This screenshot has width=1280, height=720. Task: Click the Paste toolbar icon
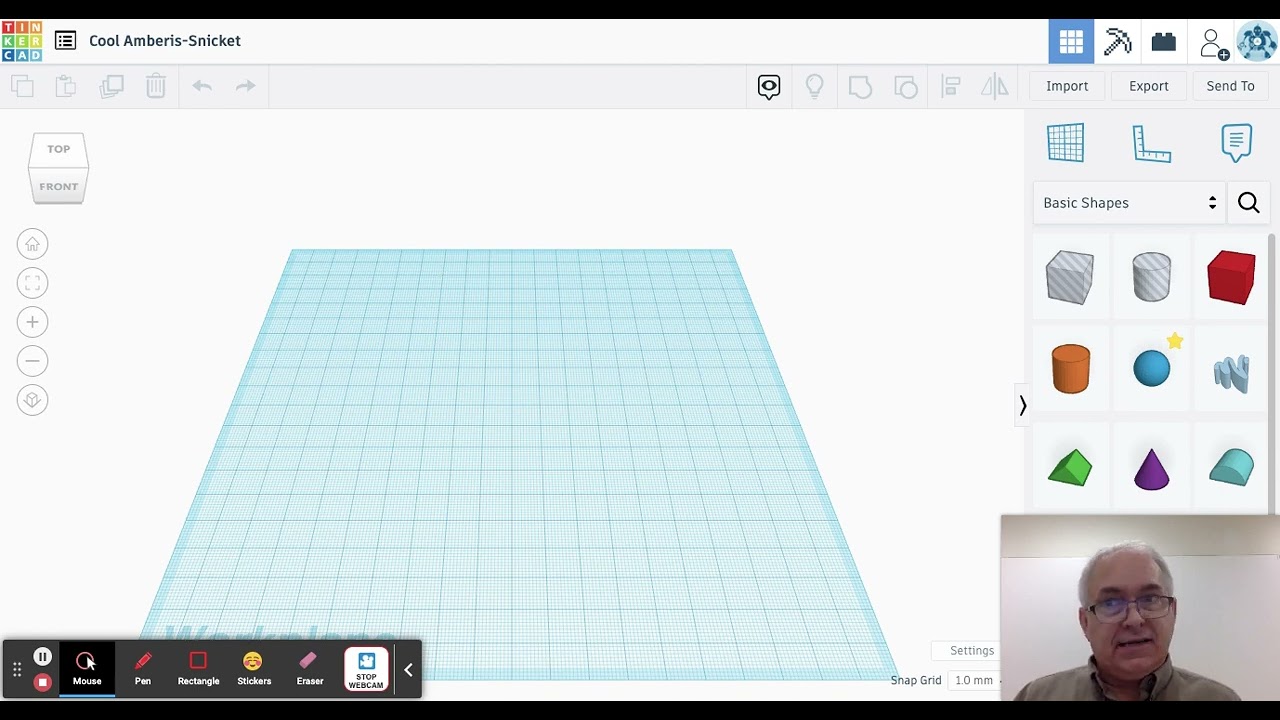[x=66, y=86]
